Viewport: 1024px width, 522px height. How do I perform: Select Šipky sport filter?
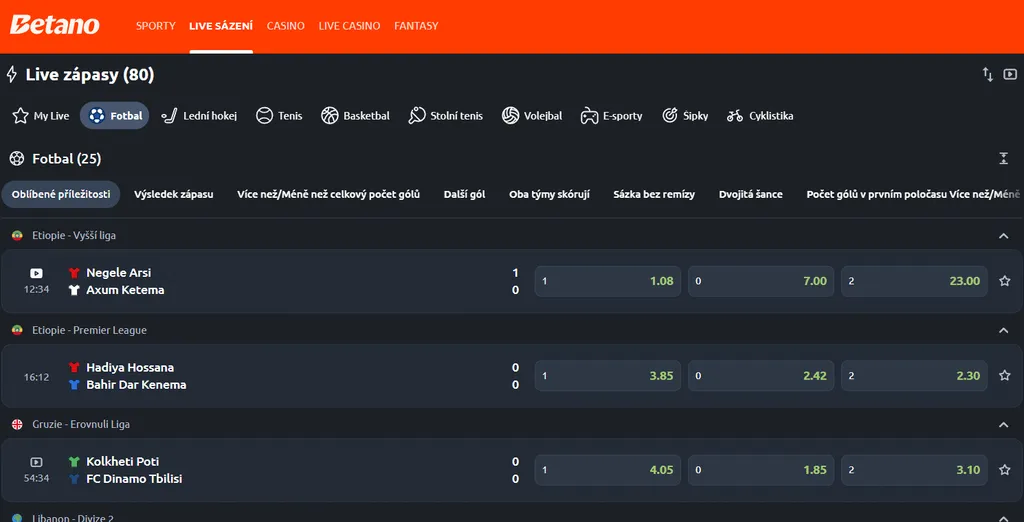pos(684,116)
